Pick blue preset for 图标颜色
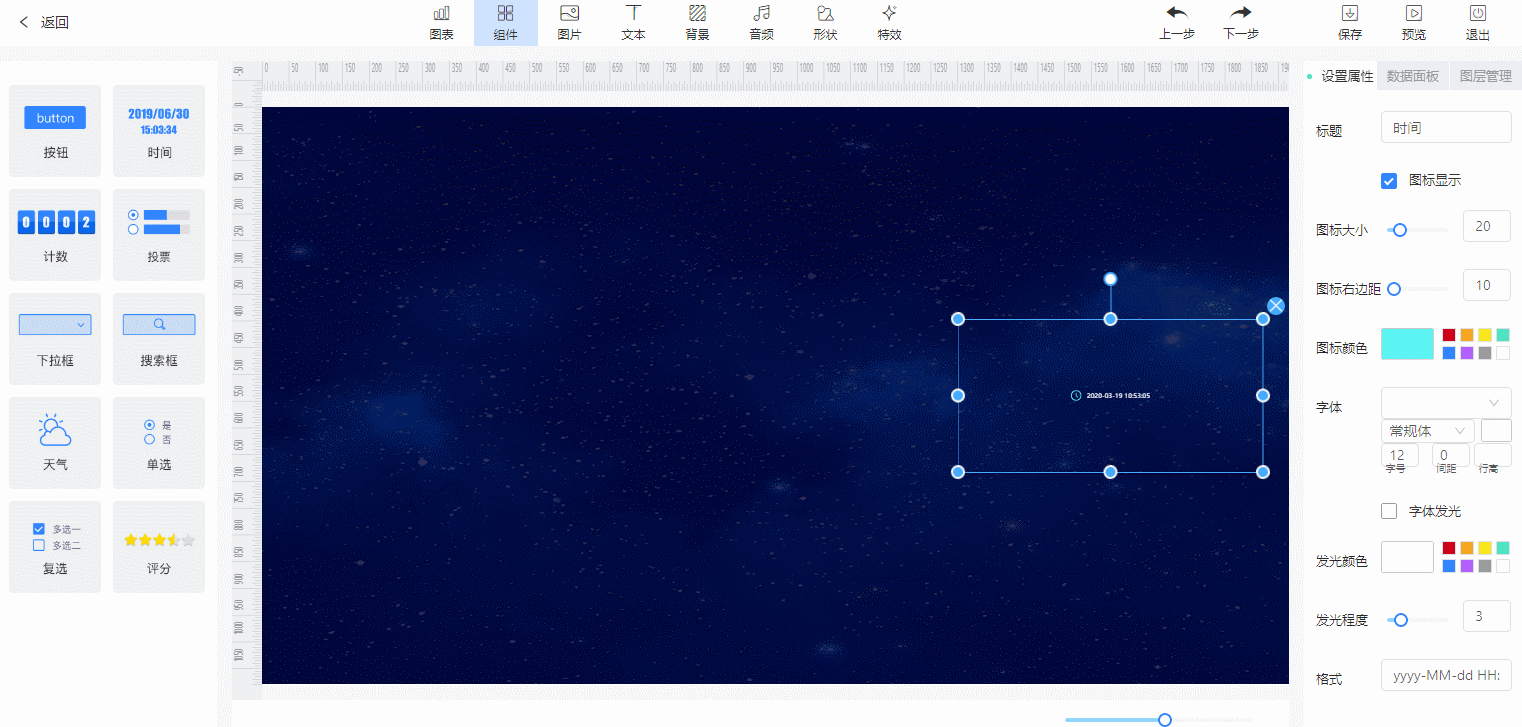The height and width of the screenshot is (727, 1522). pos(1449,353)
